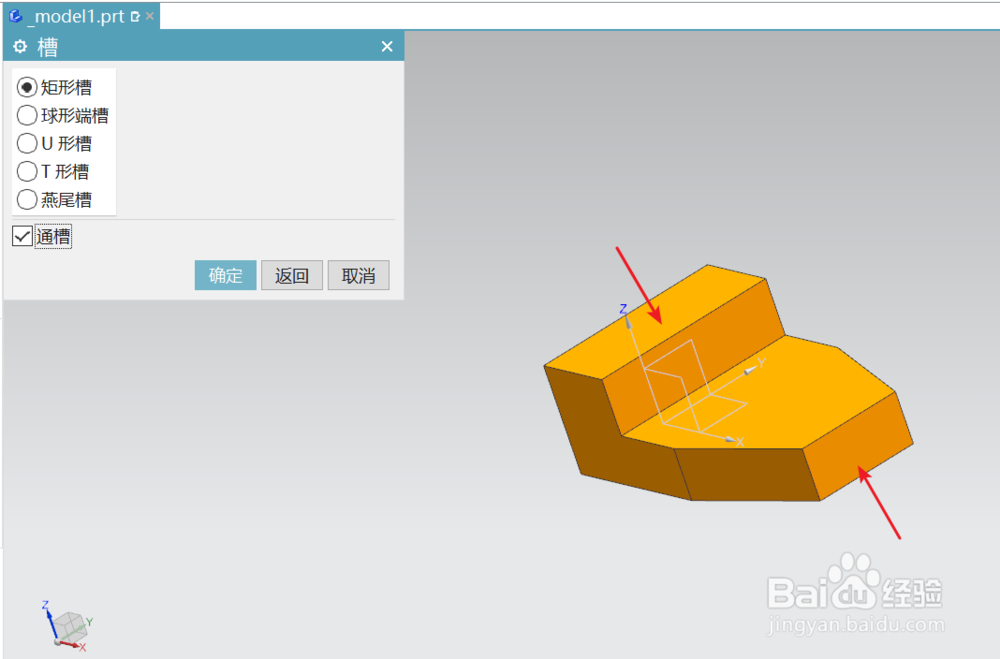The height and width of the screenshot is (659, 1000).
Task: Toggle the 通槽 checkbox
Action: [x=22, y=237]
